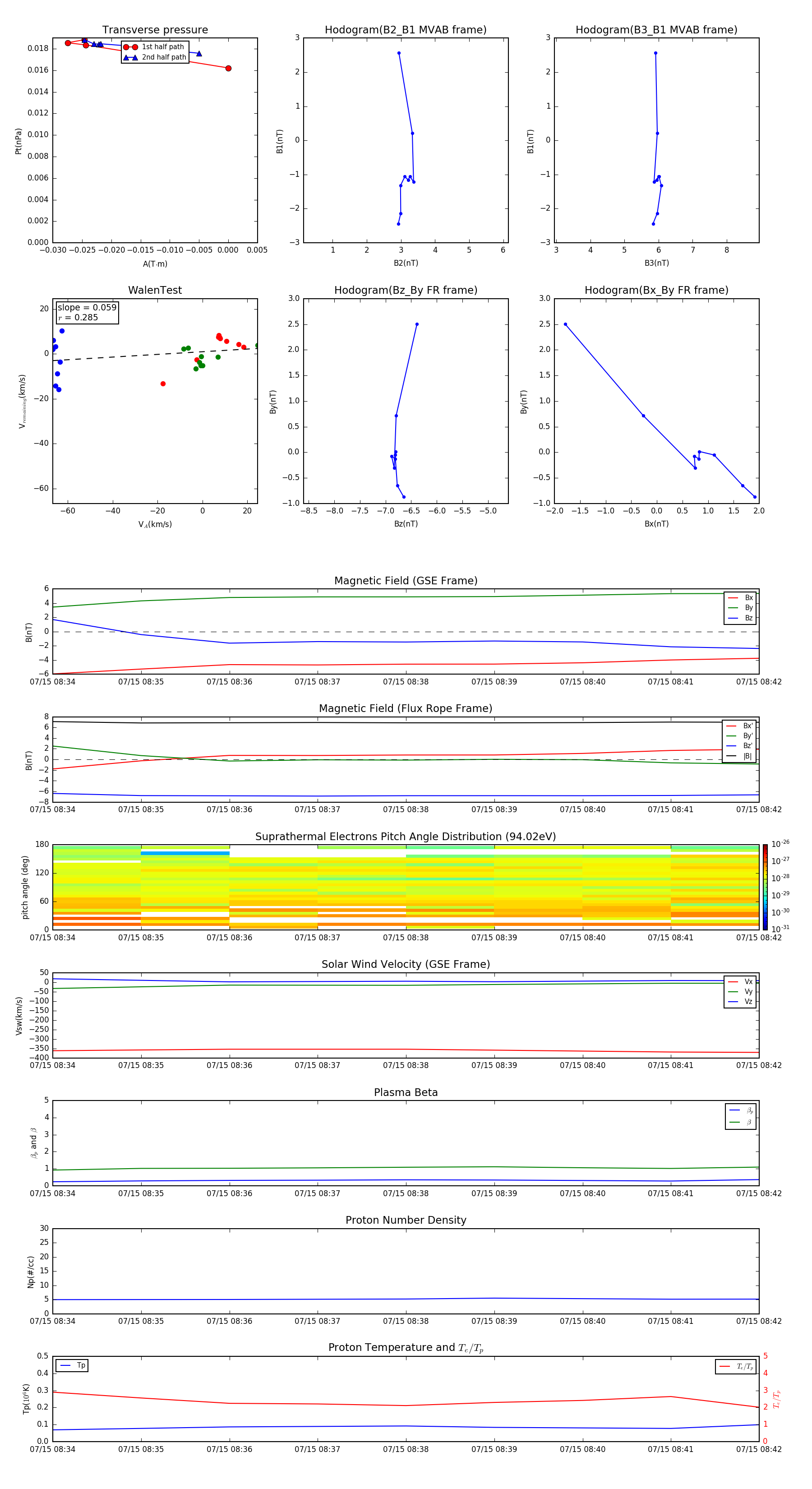Click the isolated red point in WalenTest plot
This screenshot has width=812, height=1489.
point(163,384)
